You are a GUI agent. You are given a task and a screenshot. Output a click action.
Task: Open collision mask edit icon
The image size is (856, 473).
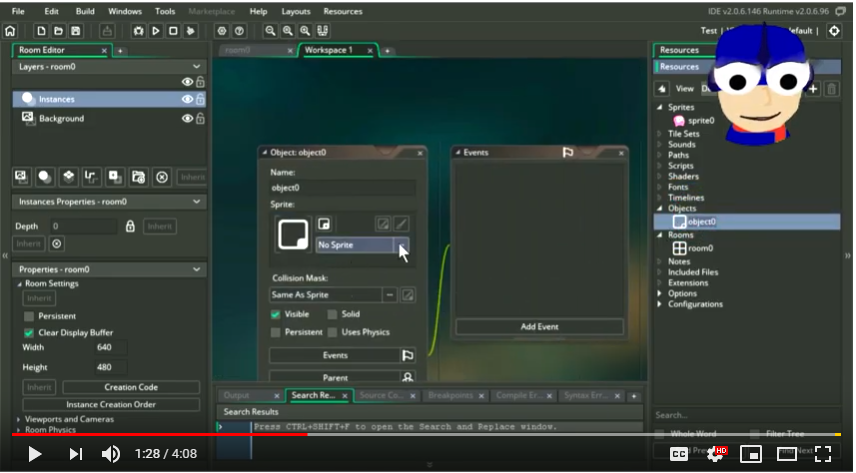[408, 295]
